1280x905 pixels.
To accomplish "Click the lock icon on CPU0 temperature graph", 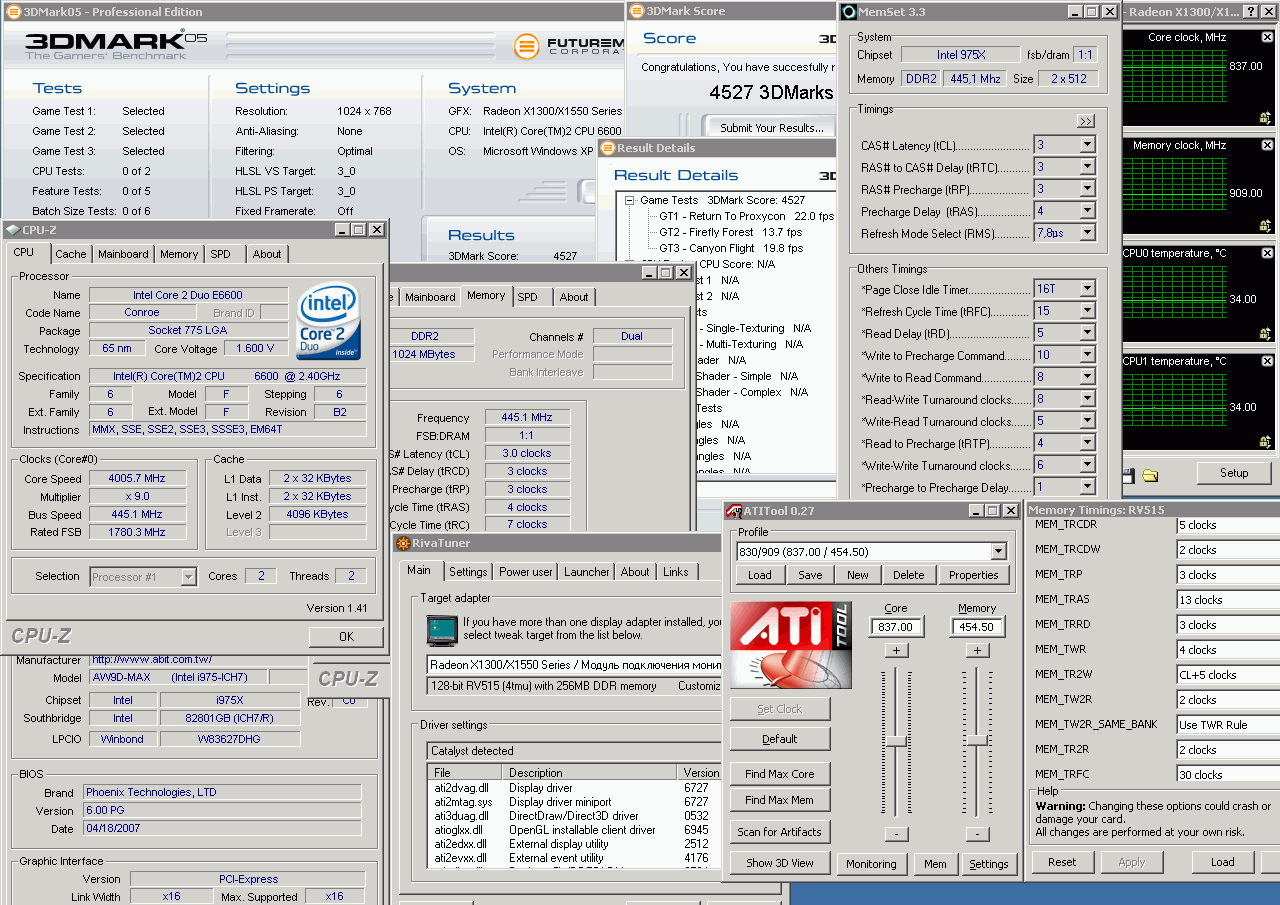I will pos(1266,334).
